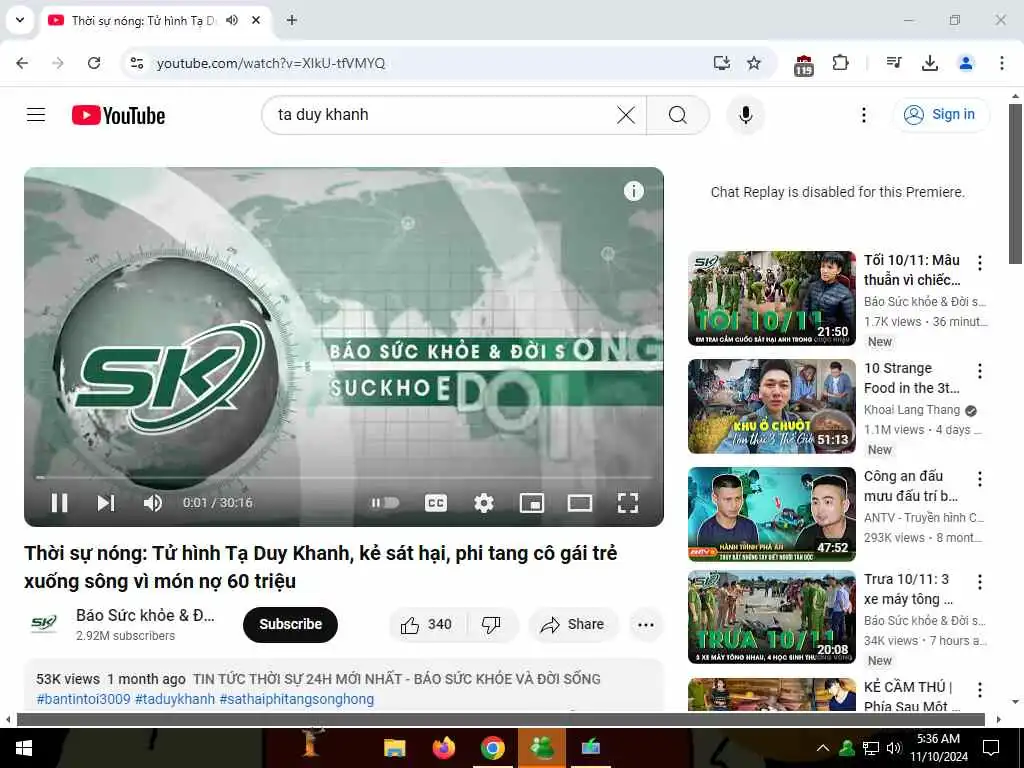Screen dimensions: 1024x768
Task: Click the Sign in button
Action: tap(940, 115)
